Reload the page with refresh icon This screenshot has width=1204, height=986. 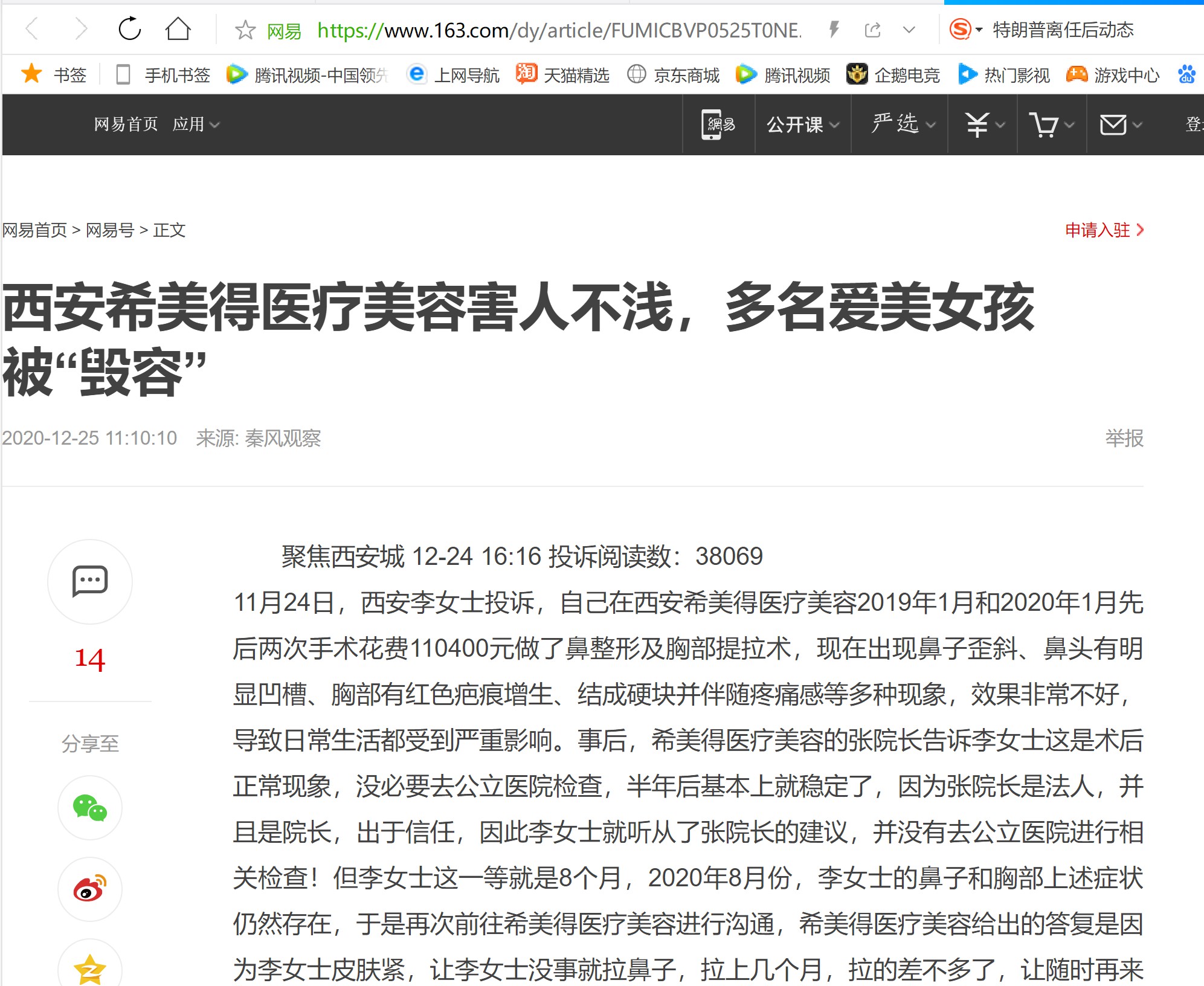coord(129,28)
